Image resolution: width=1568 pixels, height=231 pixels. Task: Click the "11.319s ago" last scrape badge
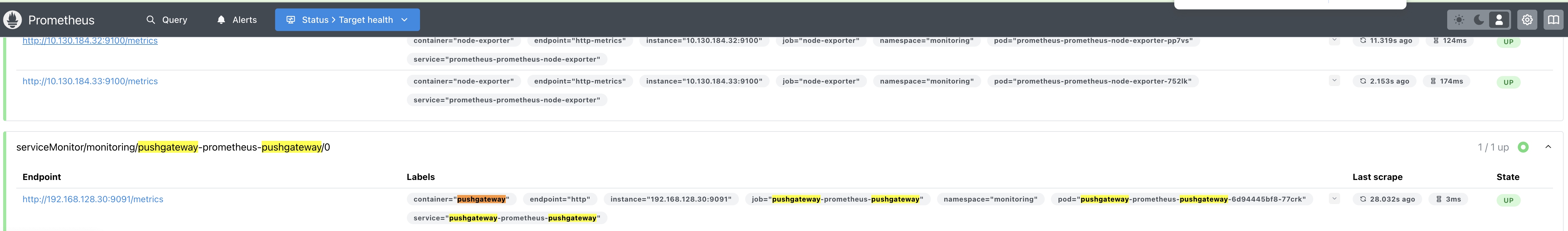(x=1386, y=40)
